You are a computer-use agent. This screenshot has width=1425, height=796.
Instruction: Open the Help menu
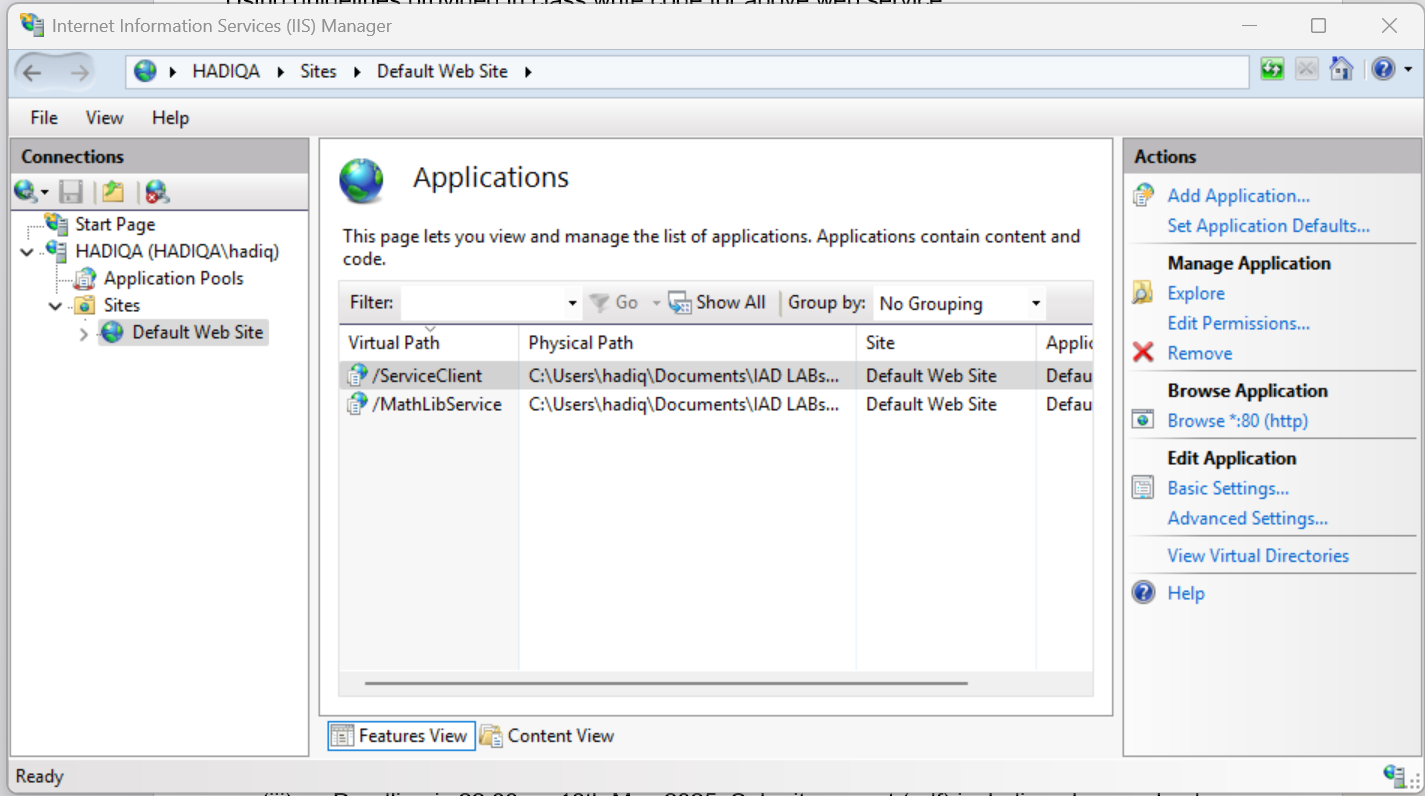170,118
